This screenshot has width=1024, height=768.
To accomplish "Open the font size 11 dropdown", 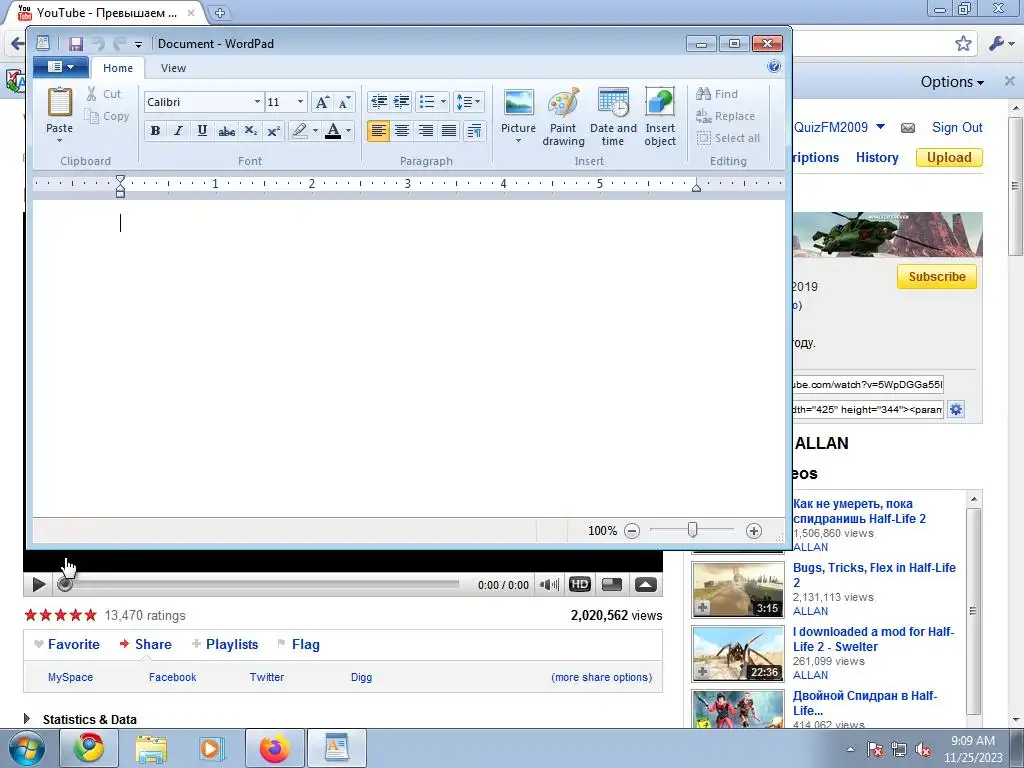I will pos(300,102).
